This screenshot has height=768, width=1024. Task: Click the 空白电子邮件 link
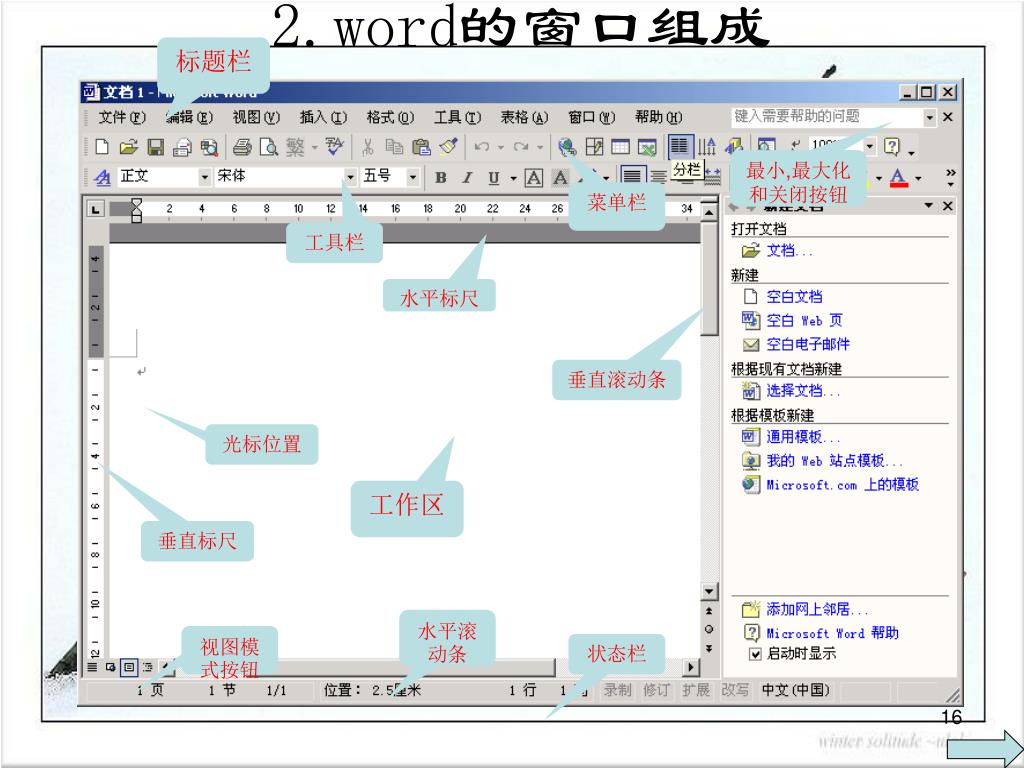[808, 344]
